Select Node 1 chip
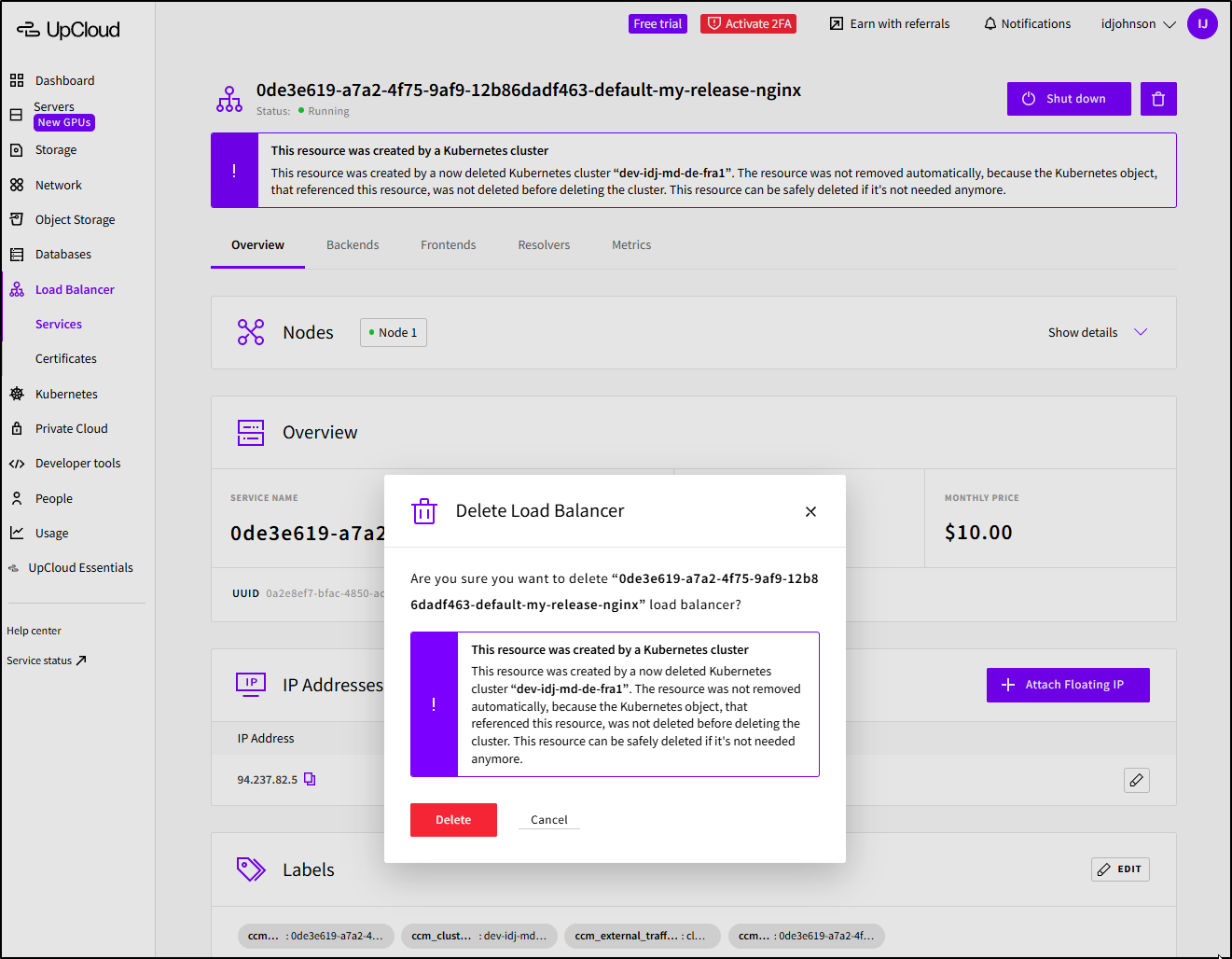Viewport: 1232px width, 959px height. (x=393, y=333)
